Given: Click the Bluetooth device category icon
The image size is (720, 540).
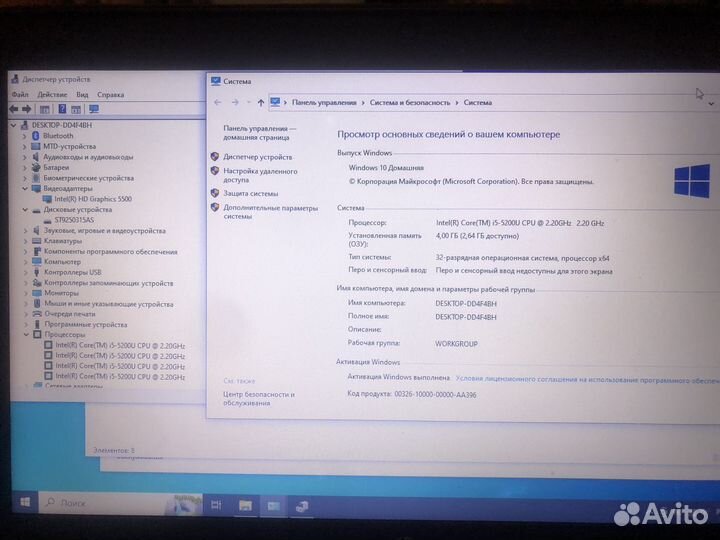Looking at the screenshot, I should tap(36, 135).
